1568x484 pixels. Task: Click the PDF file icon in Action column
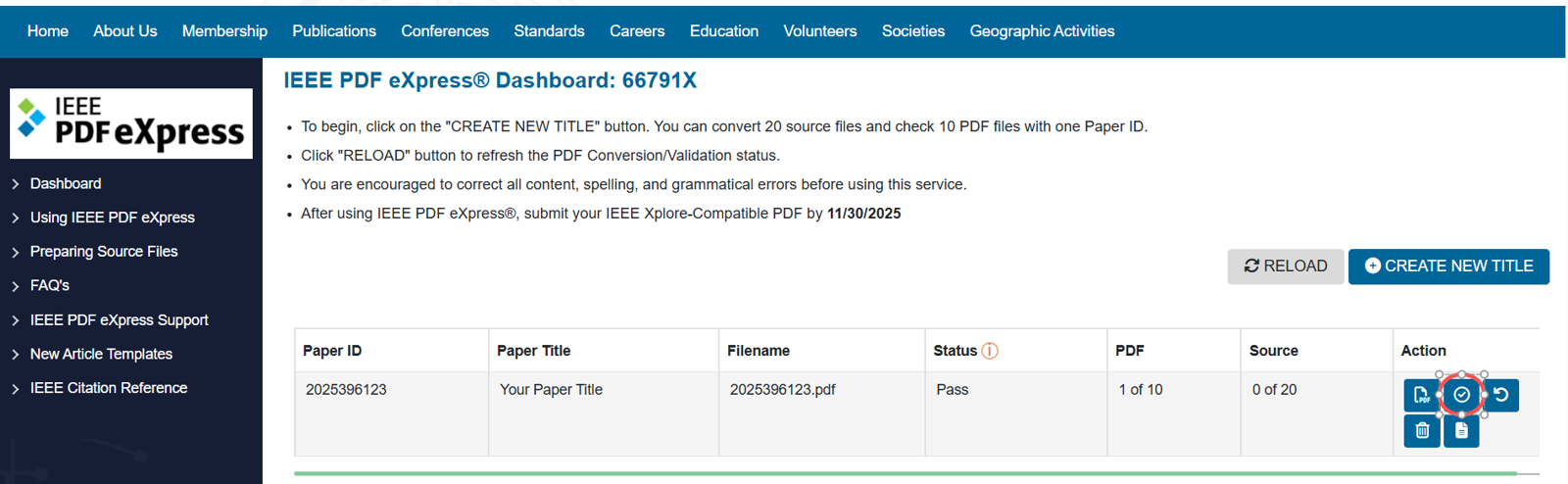click(1421, 395)
